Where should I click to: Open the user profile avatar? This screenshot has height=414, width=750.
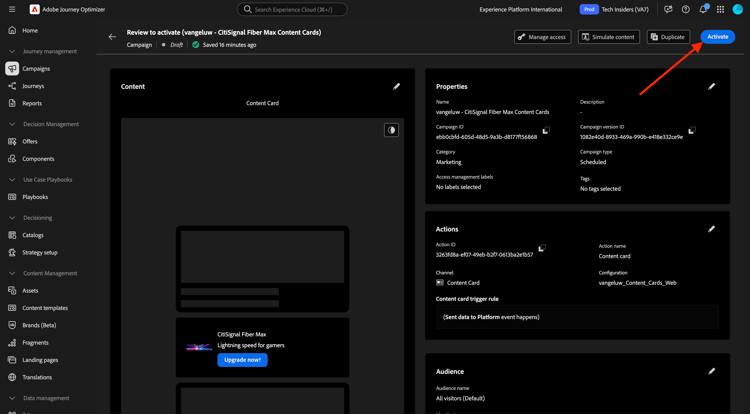coord(738,9)
